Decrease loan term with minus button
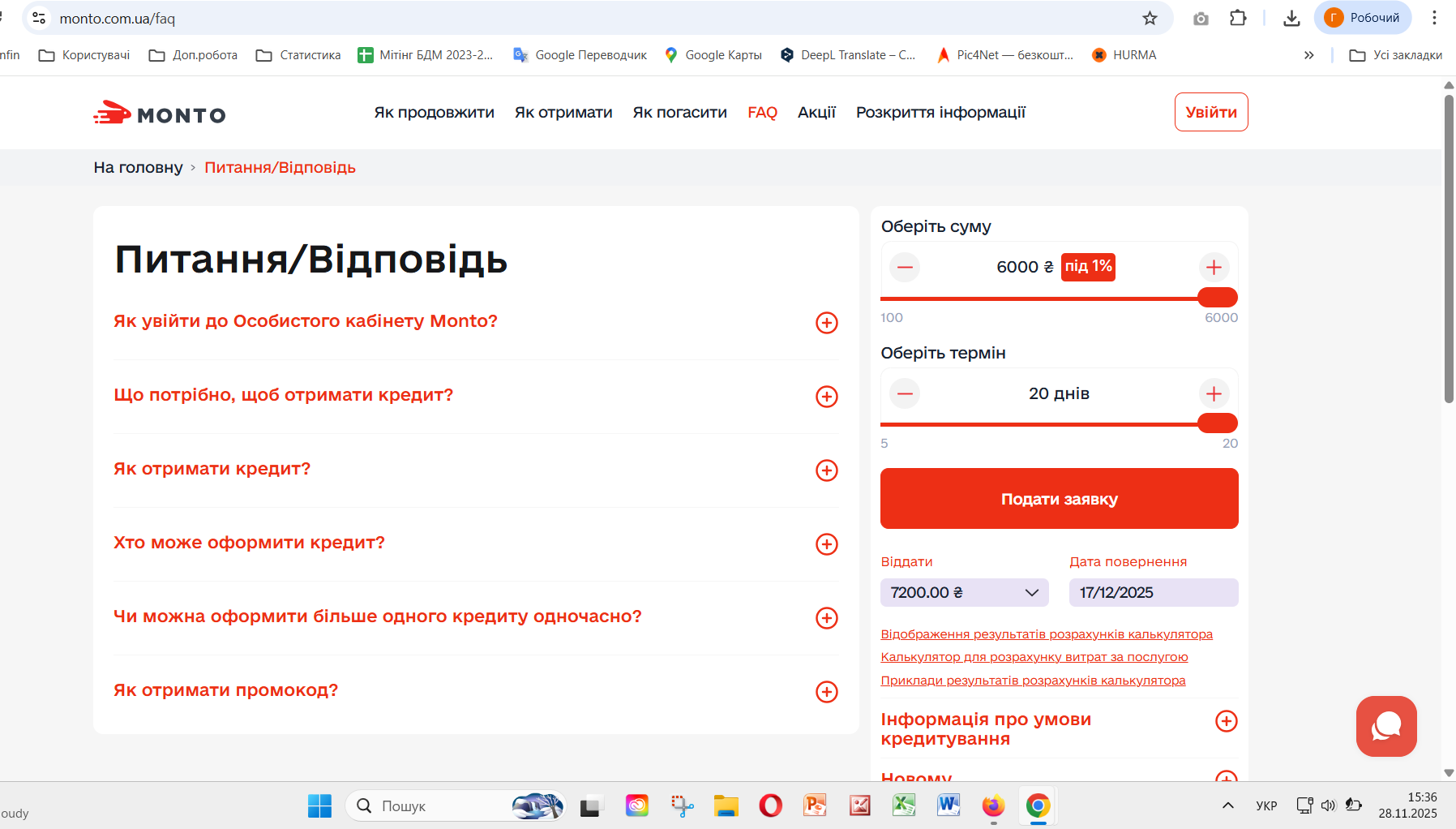 coord(905,393)
